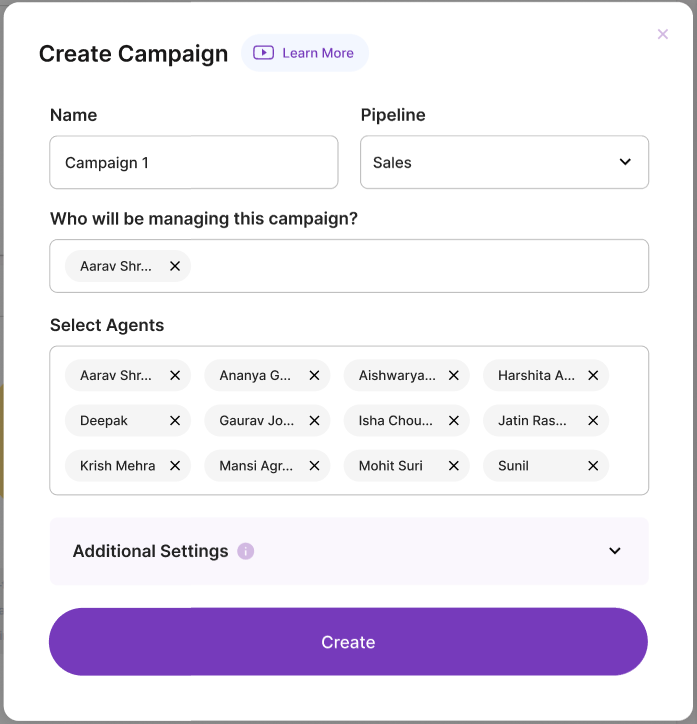Remove Jatin Ras... agent chip
Viewport: 697px width, 724px height.
click(593, 421)
